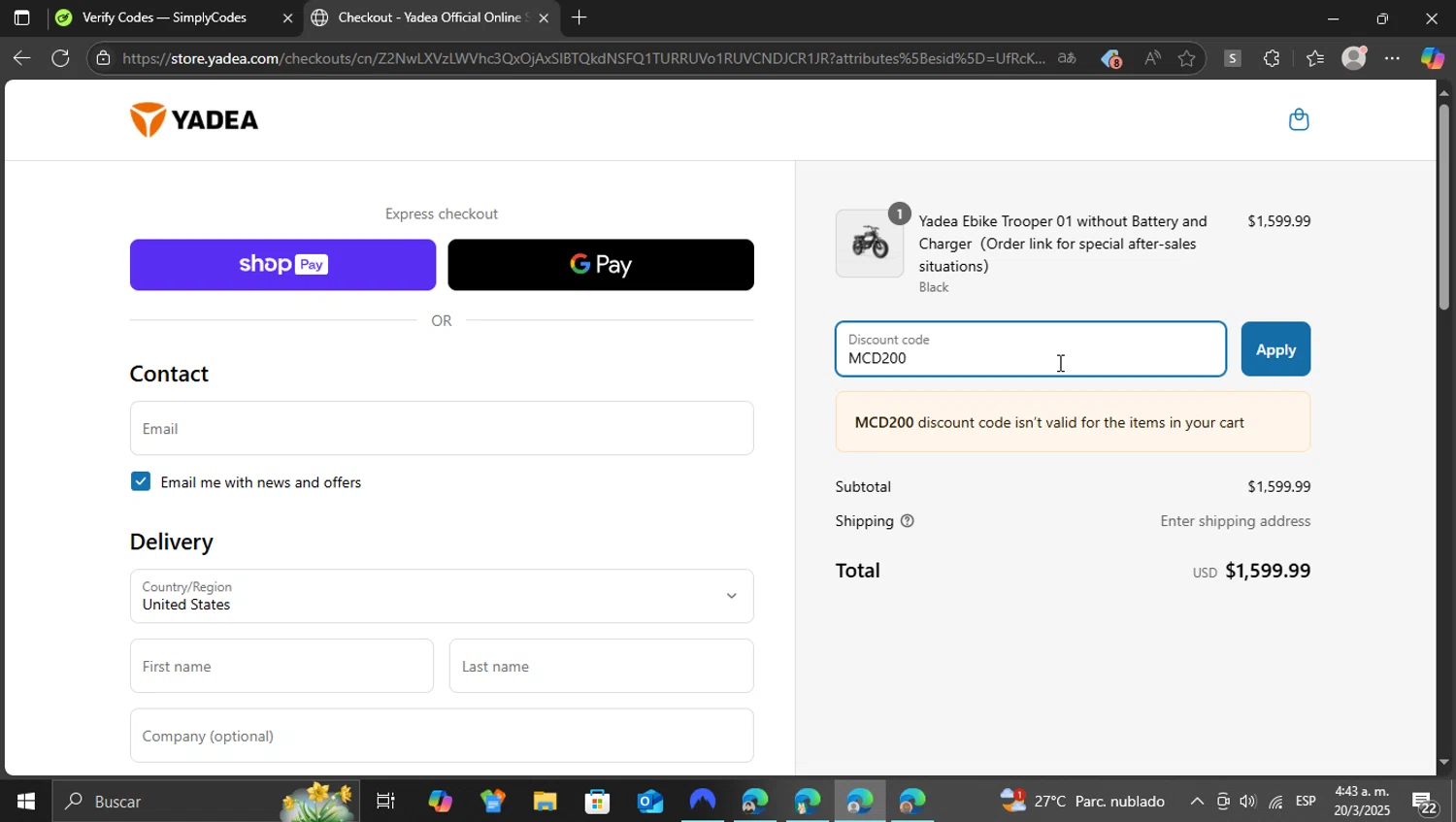Click the Yadea logo
Image resolution: width=1456 pixels, height=822 pixels.
(x=194, y=119)
